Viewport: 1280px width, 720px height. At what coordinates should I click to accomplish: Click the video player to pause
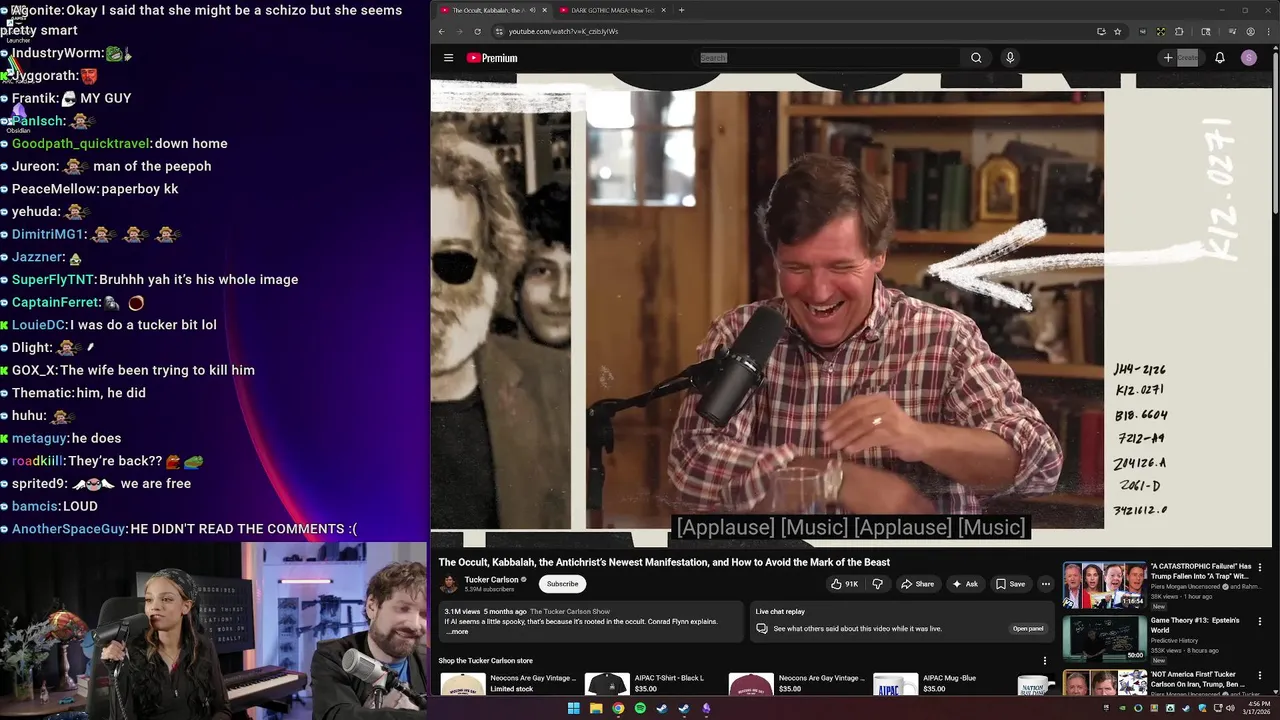[x=851, y=310]
